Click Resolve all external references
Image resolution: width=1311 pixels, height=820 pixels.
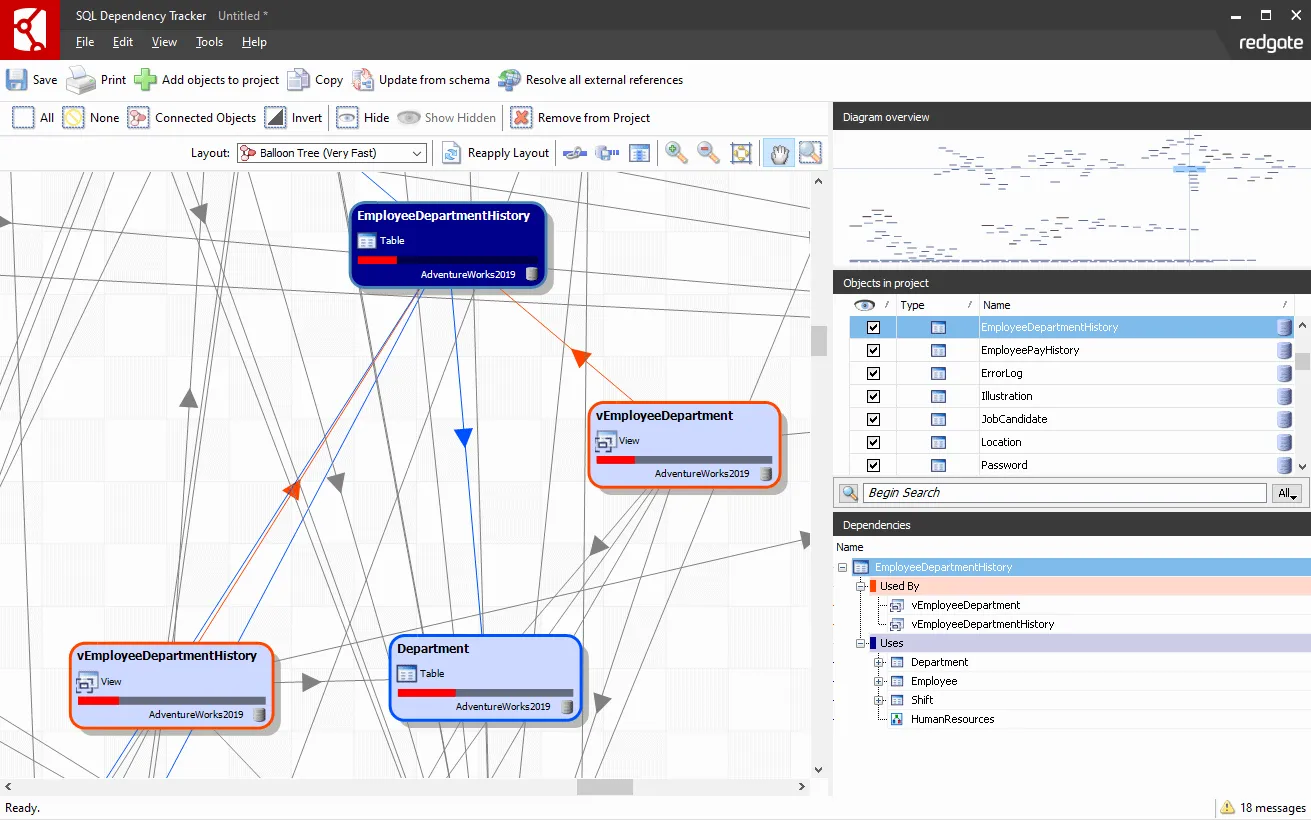(509, 79)
